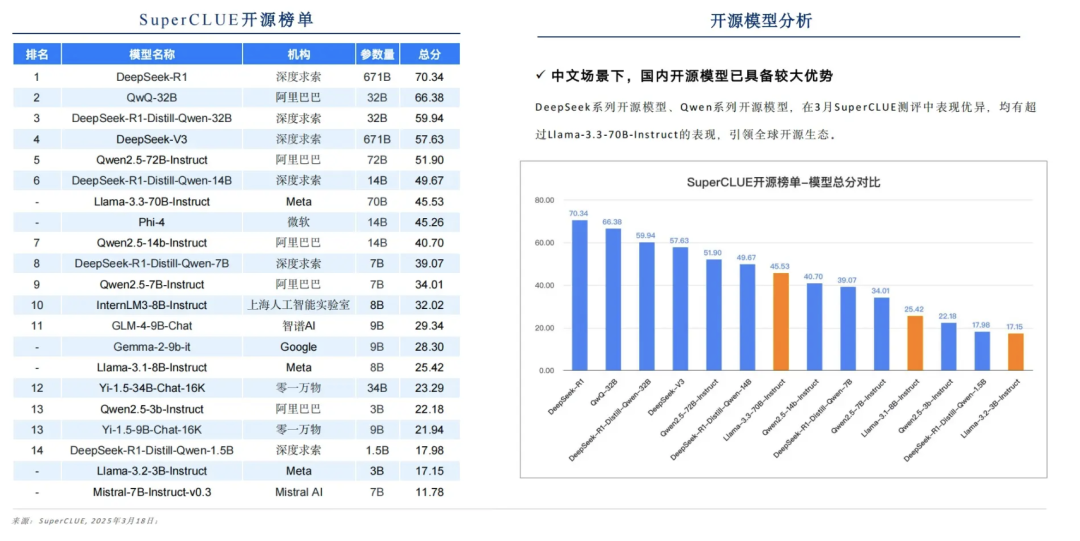The height and width of the screenshot is (541, 1080).
Task: Select Llama-3.1-8B-Instruct table cell
Action: (152, 368)
